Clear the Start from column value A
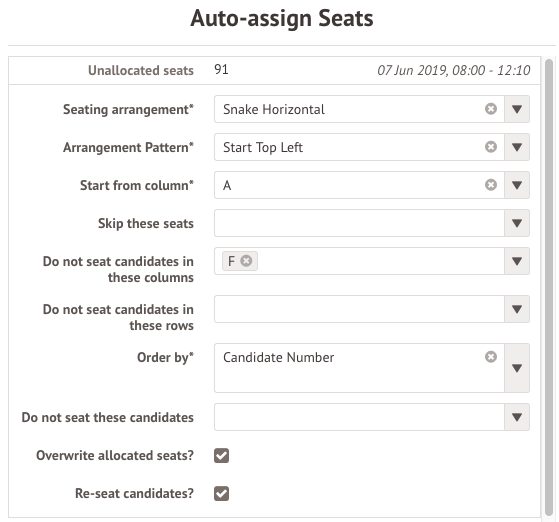The height and width of the screenshot is (522, 559). click(491, 185)
